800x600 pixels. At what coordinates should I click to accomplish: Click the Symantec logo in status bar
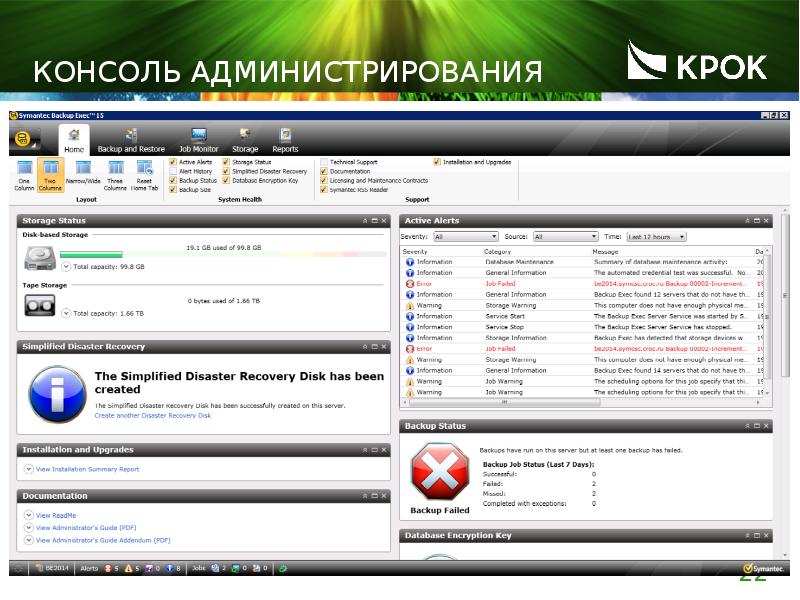763,568
